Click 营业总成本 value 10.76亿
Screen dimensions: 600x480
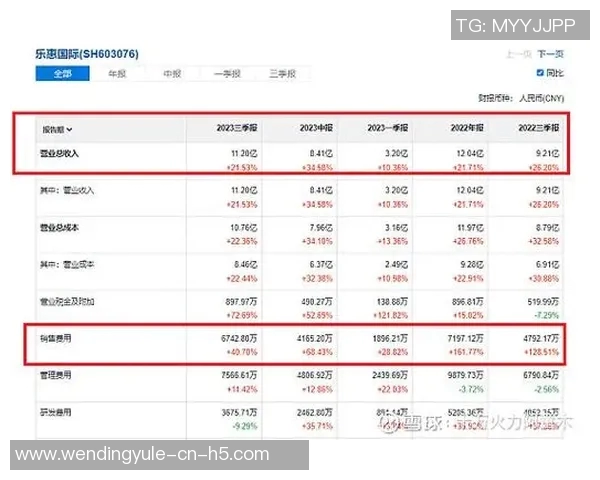244,228
